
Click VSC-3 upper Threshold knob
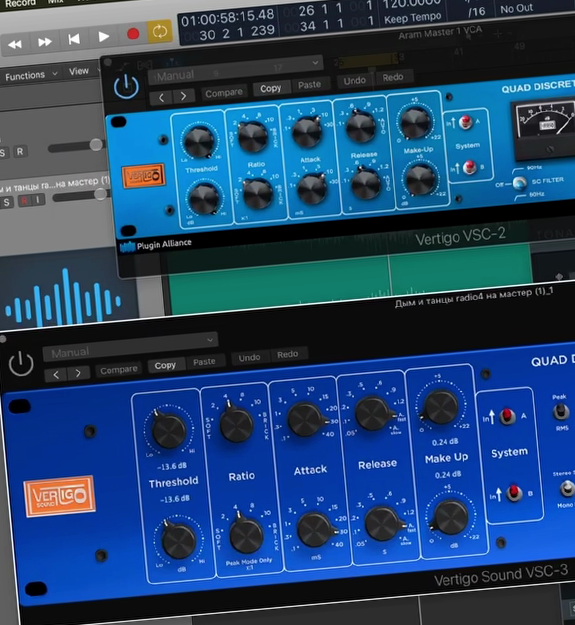[169, 431]
